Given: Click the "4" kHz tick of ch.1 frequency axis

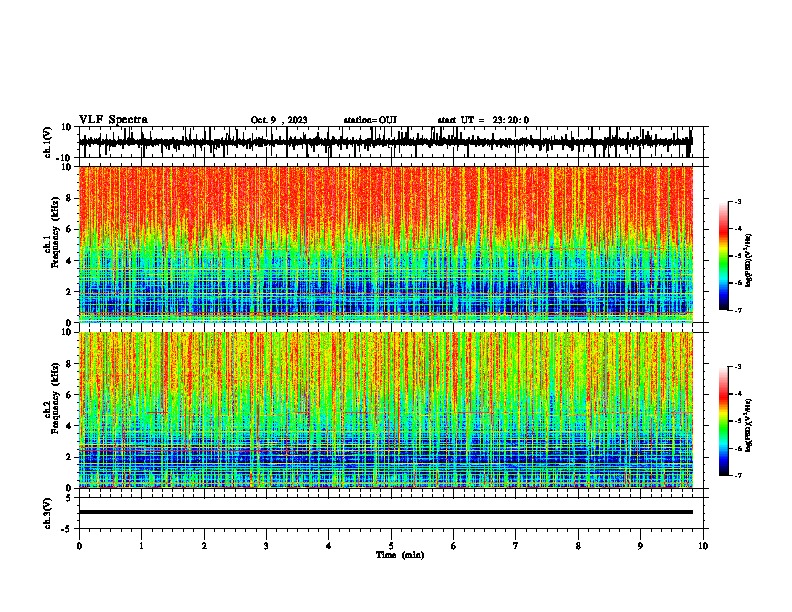Looking at the screenshot, I should pos(69,261).
